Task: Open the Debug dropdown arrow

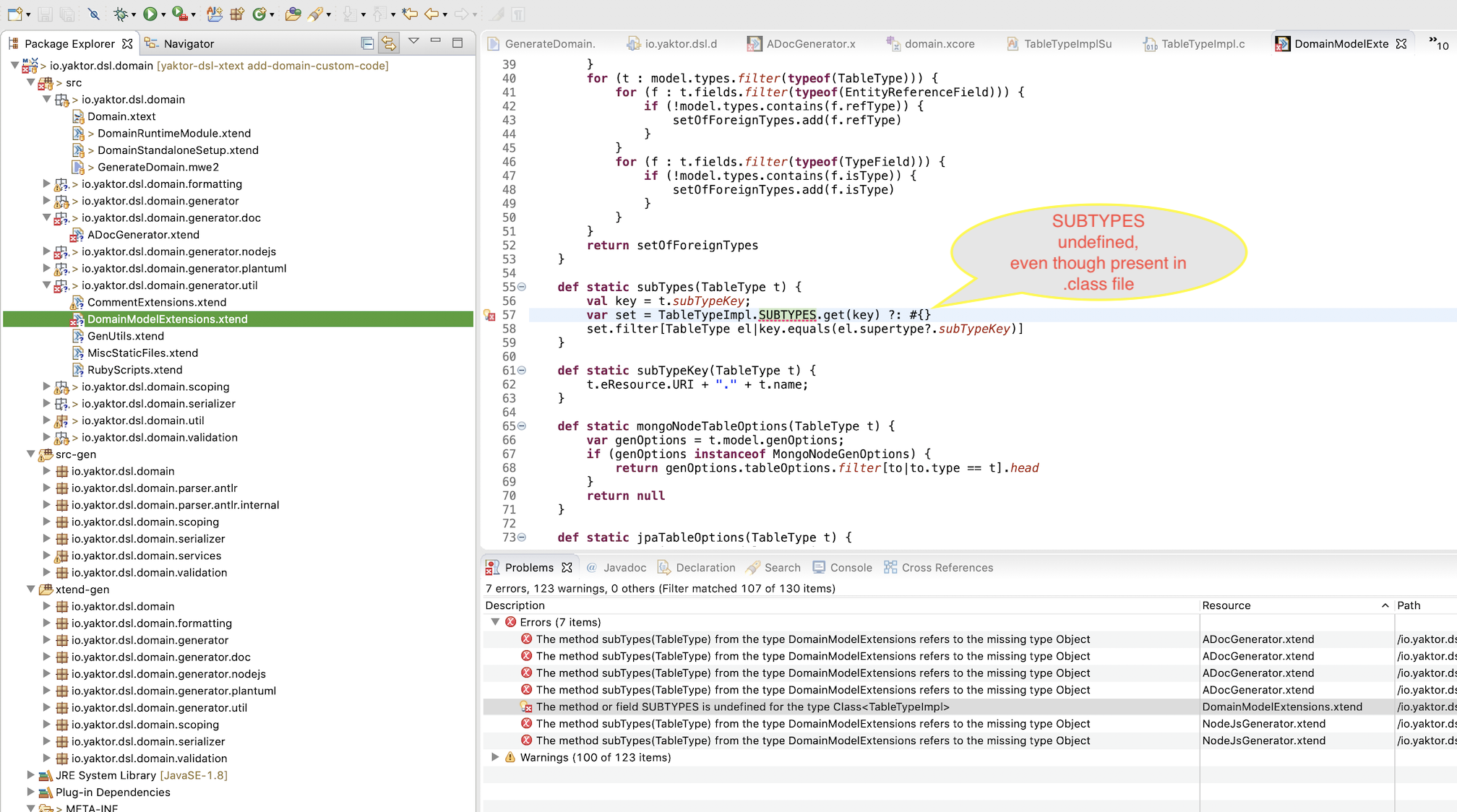Action: 134,14
